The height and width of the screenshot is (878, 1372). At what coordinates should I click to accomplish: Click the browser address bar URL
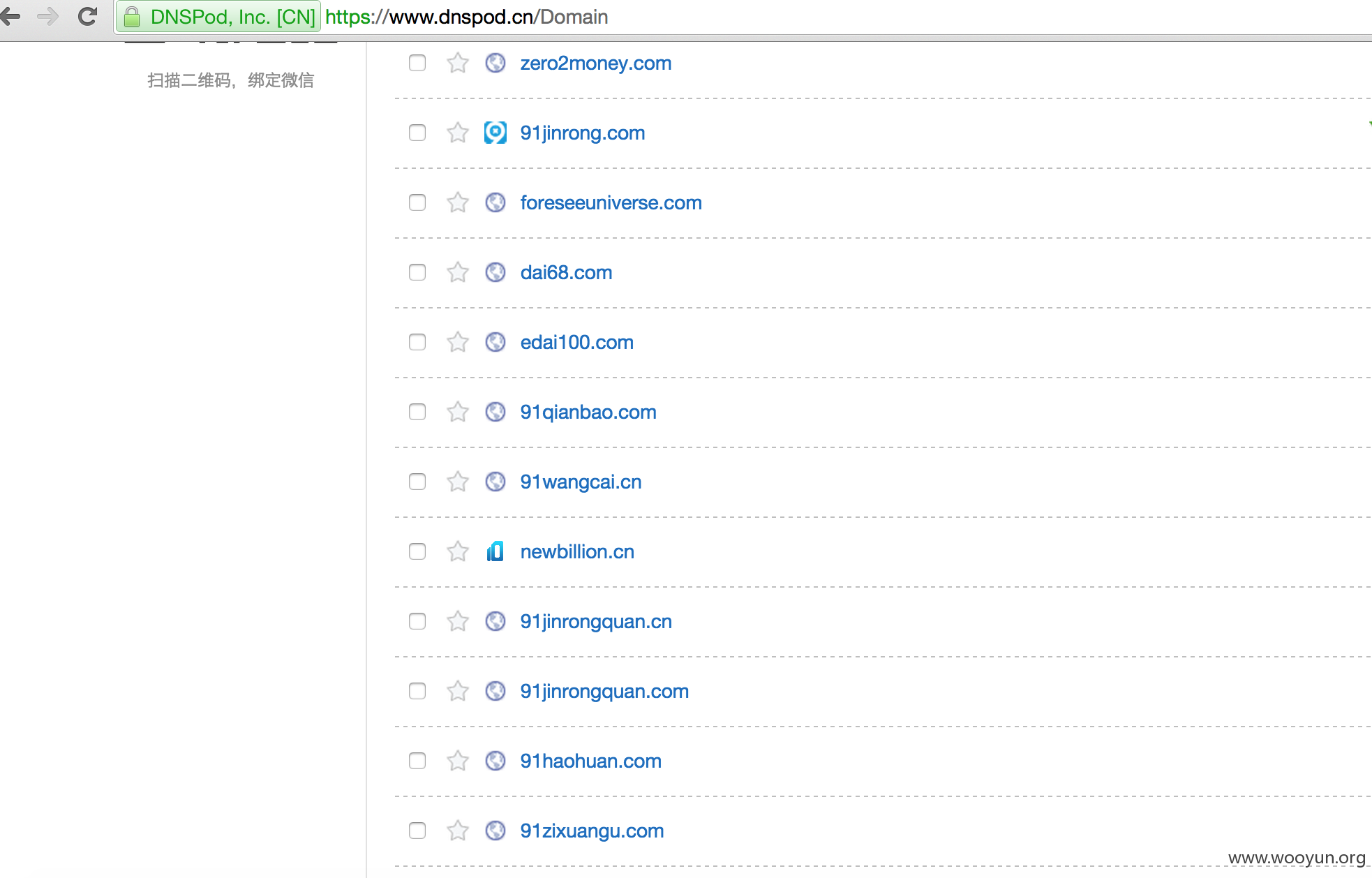point(467,17)
